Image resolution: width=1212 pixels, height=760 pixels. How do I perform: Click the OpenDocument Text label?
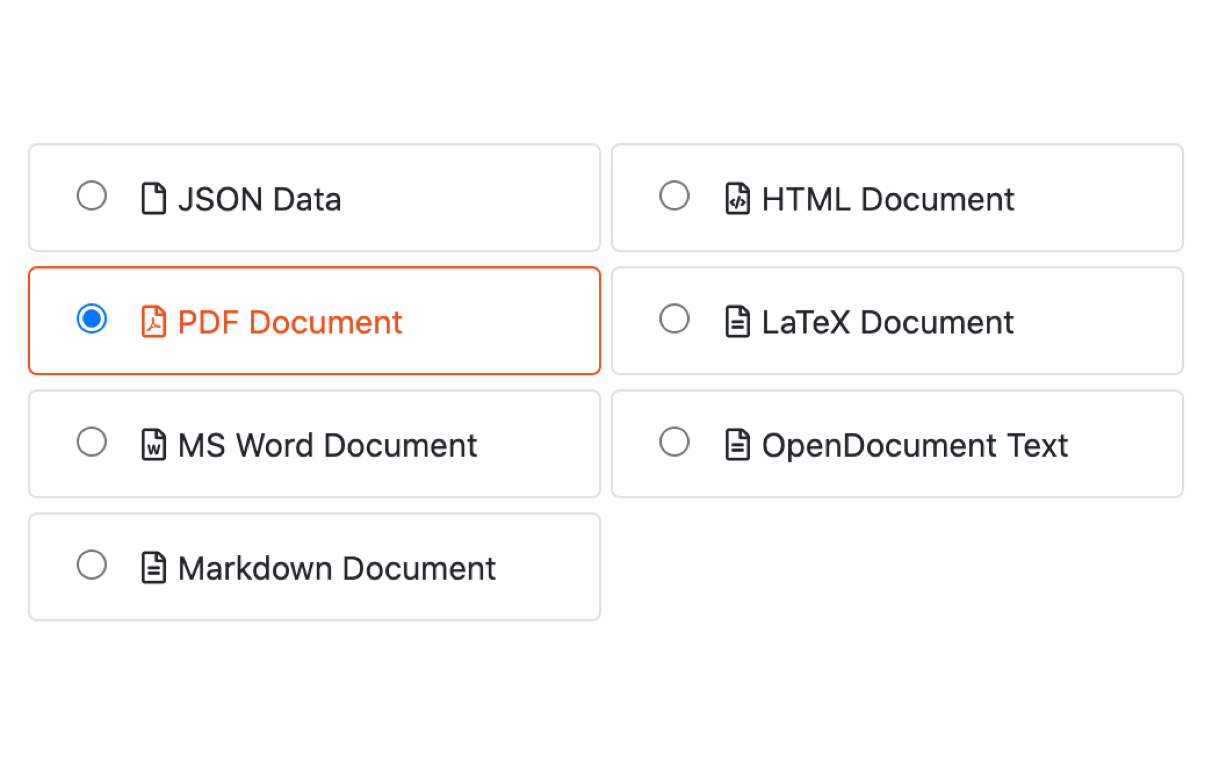click(x=914, y=445)
